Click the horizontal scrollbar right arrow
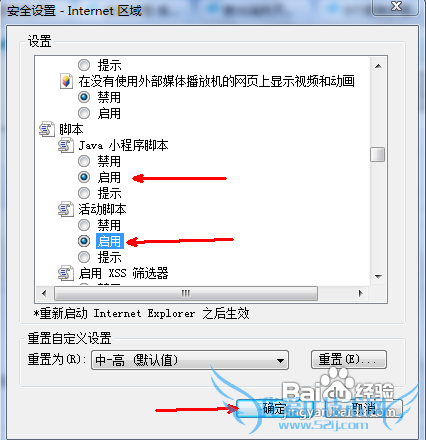Screen dimensions: 426x440 (x=360, y=293)
